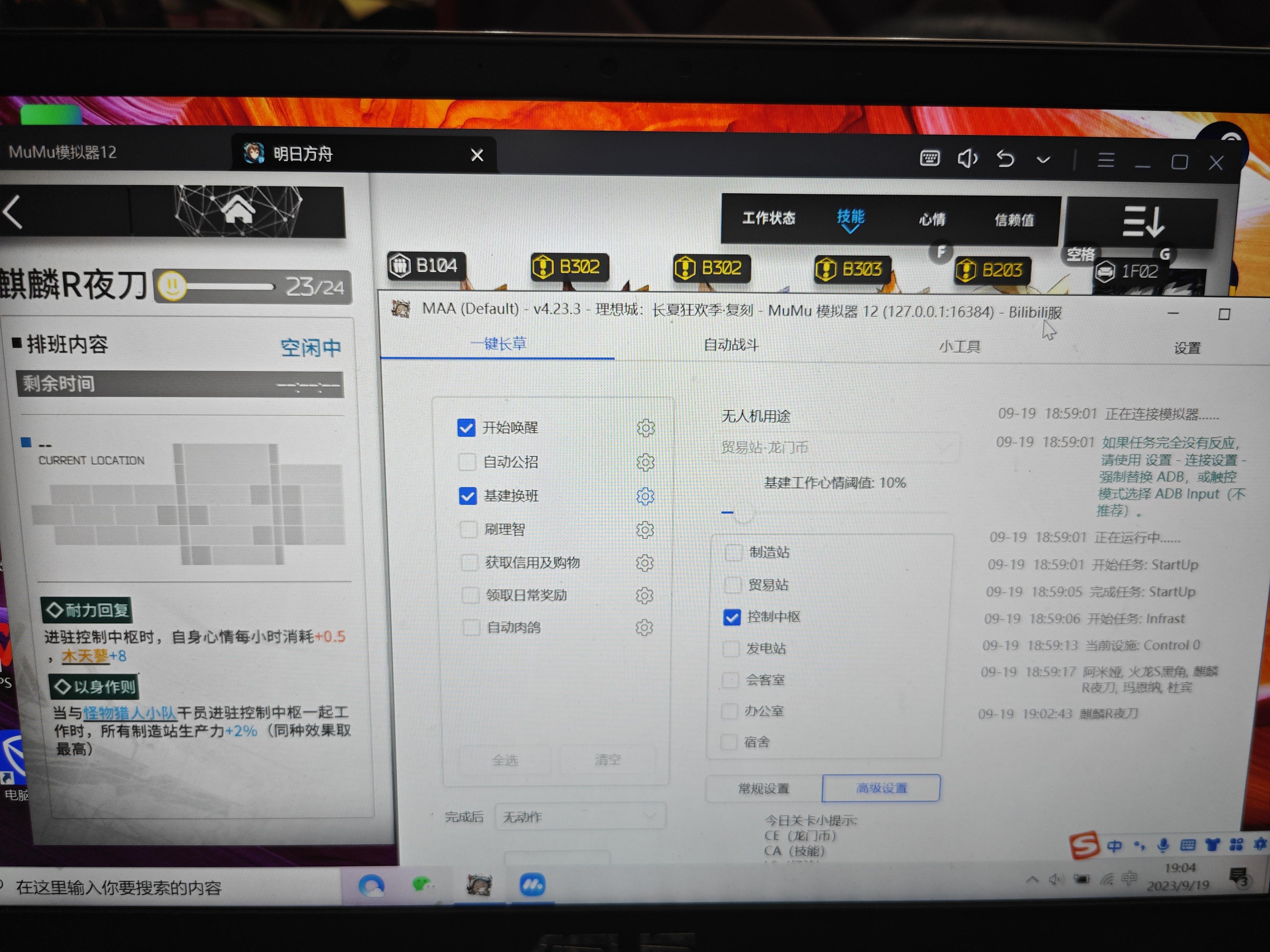This screenshot has width=1270, height=952.
Task: Switch to the 小工具 tab
Action: tap(959, 346)
